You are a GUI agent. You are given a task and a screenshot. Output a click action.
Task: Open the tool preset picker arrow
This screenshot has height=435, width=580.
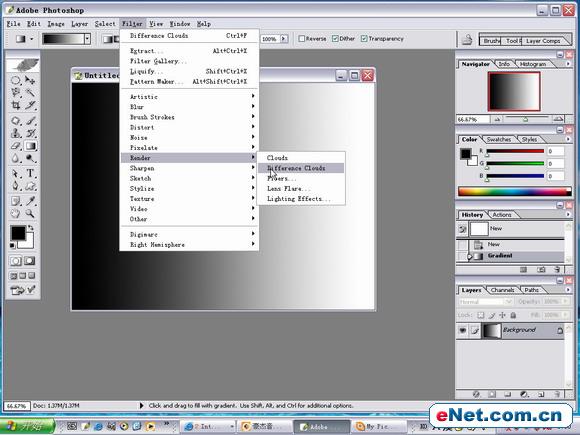coord(31,38)
